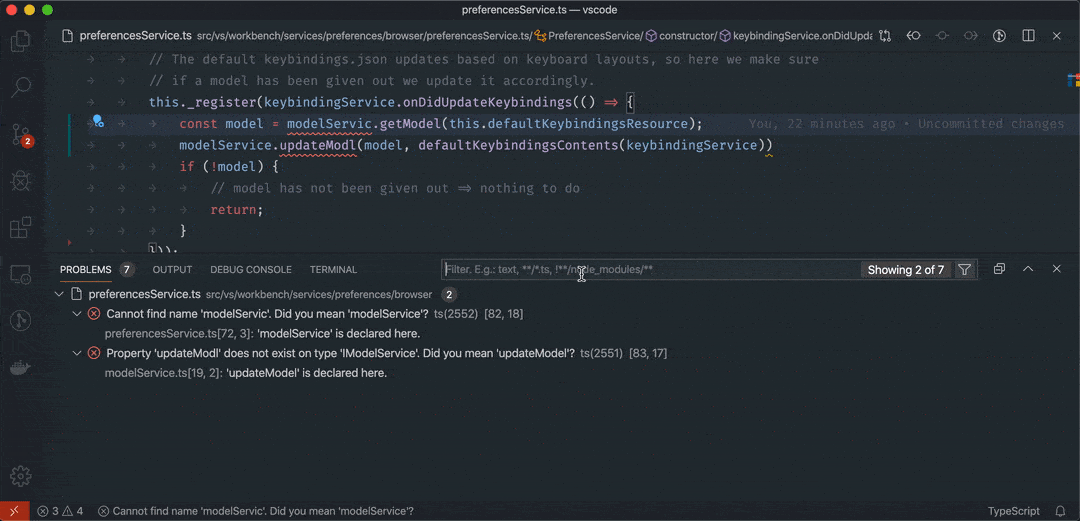The image size is (1080, 521).
Task: Collapse the preferencesService.ts problems group
Action: pyautogui.click(x=60, y=294)
